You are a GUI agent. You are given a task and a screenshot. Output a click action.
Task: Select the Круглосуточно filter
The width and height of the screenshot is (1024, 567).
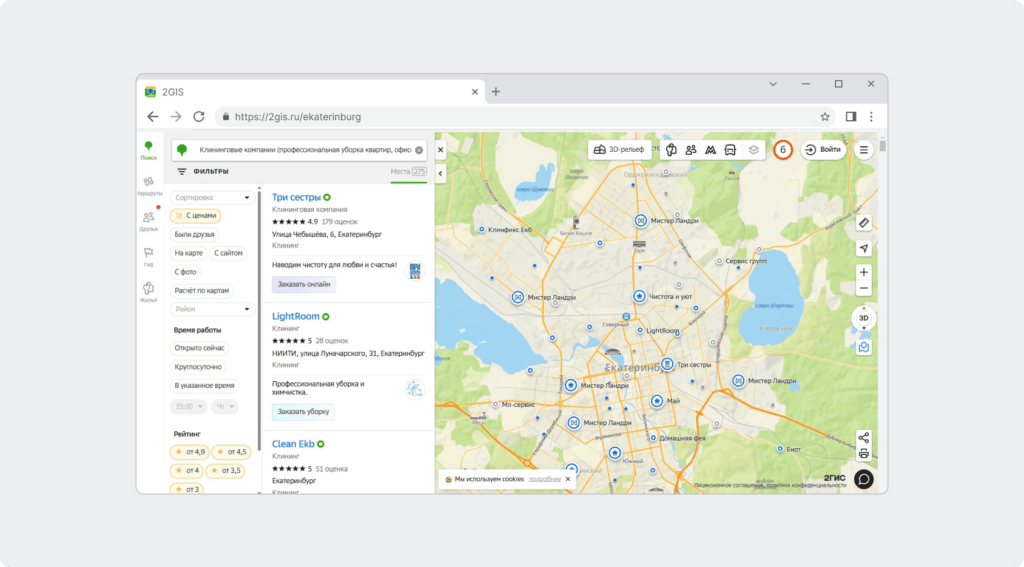click(198, 367)
